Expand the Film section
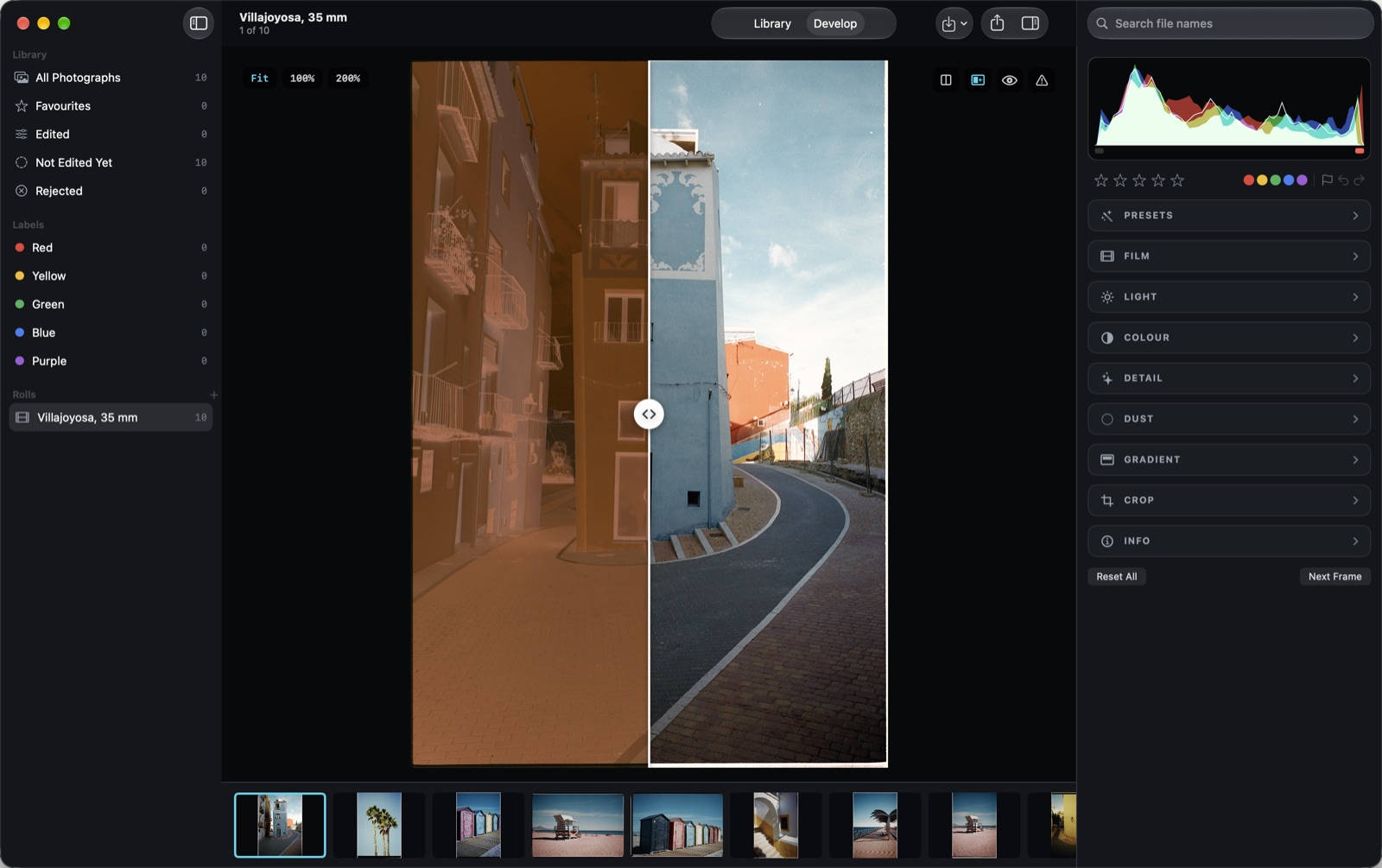This screenshot has height=868, width=1382. point(1229,257)
